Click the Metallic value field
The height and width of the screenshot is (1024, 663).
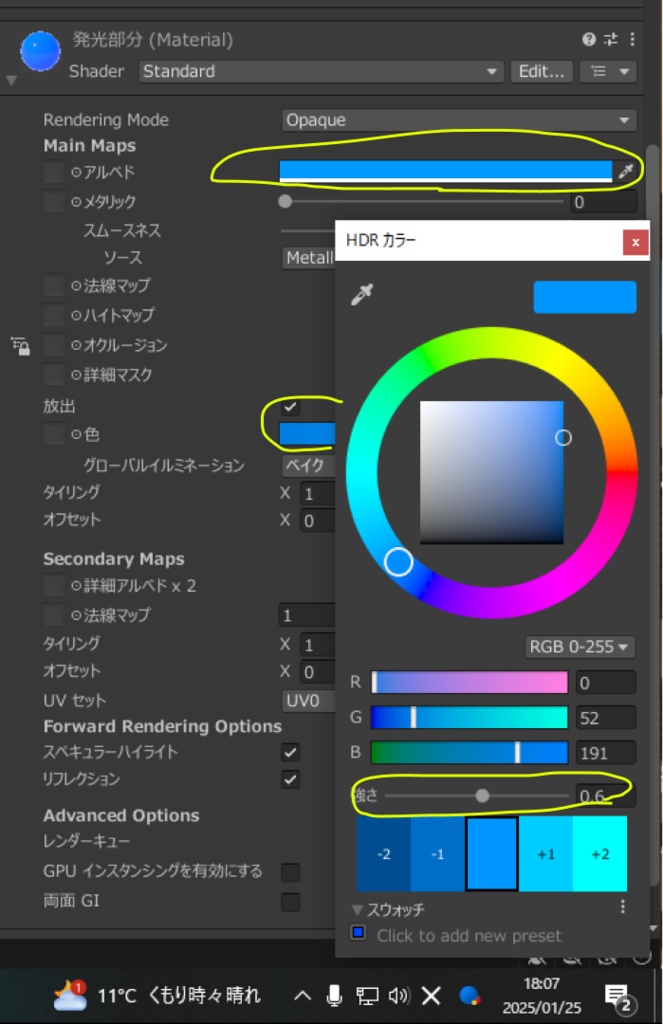point(602,202)
